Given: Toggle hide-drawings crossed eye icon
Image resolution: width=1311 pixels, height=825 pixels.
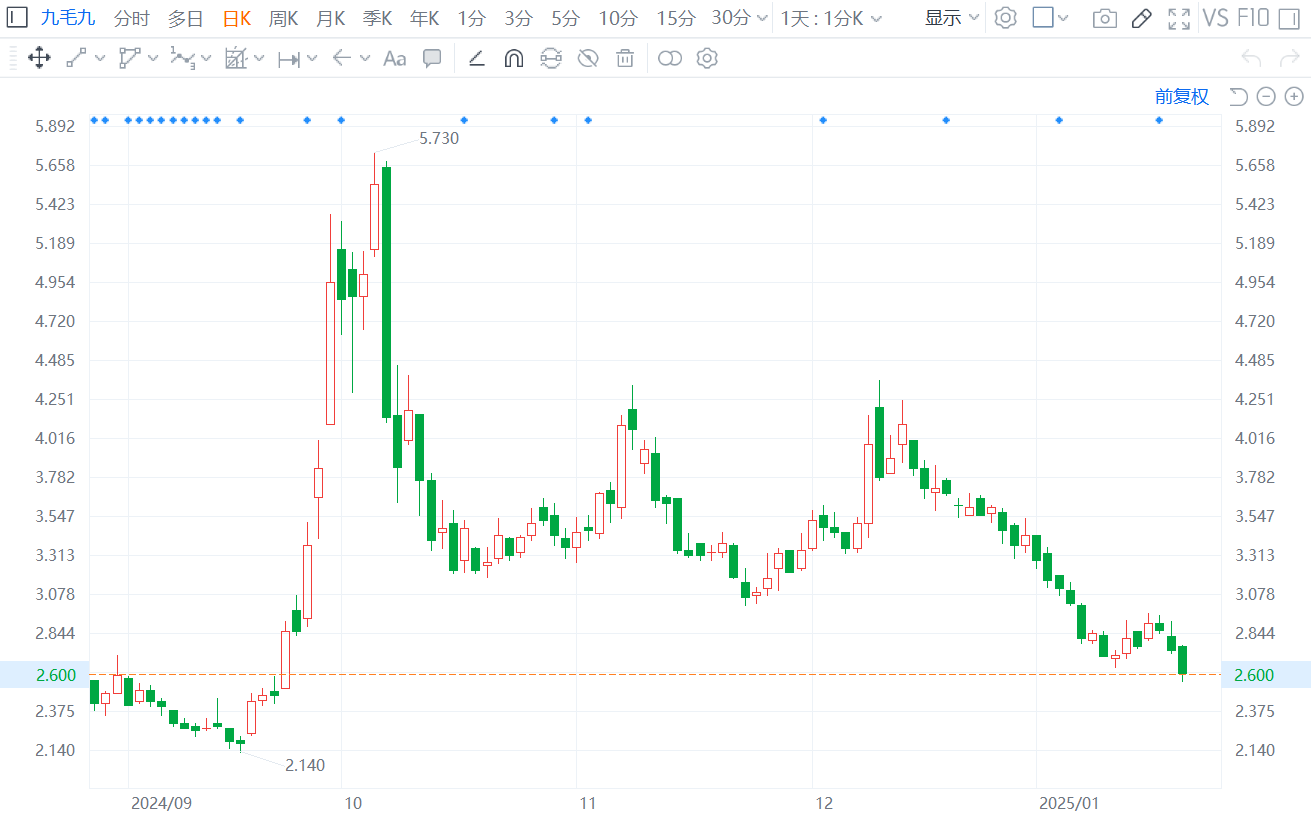Looking at the screenshot, I should point(588,58).
